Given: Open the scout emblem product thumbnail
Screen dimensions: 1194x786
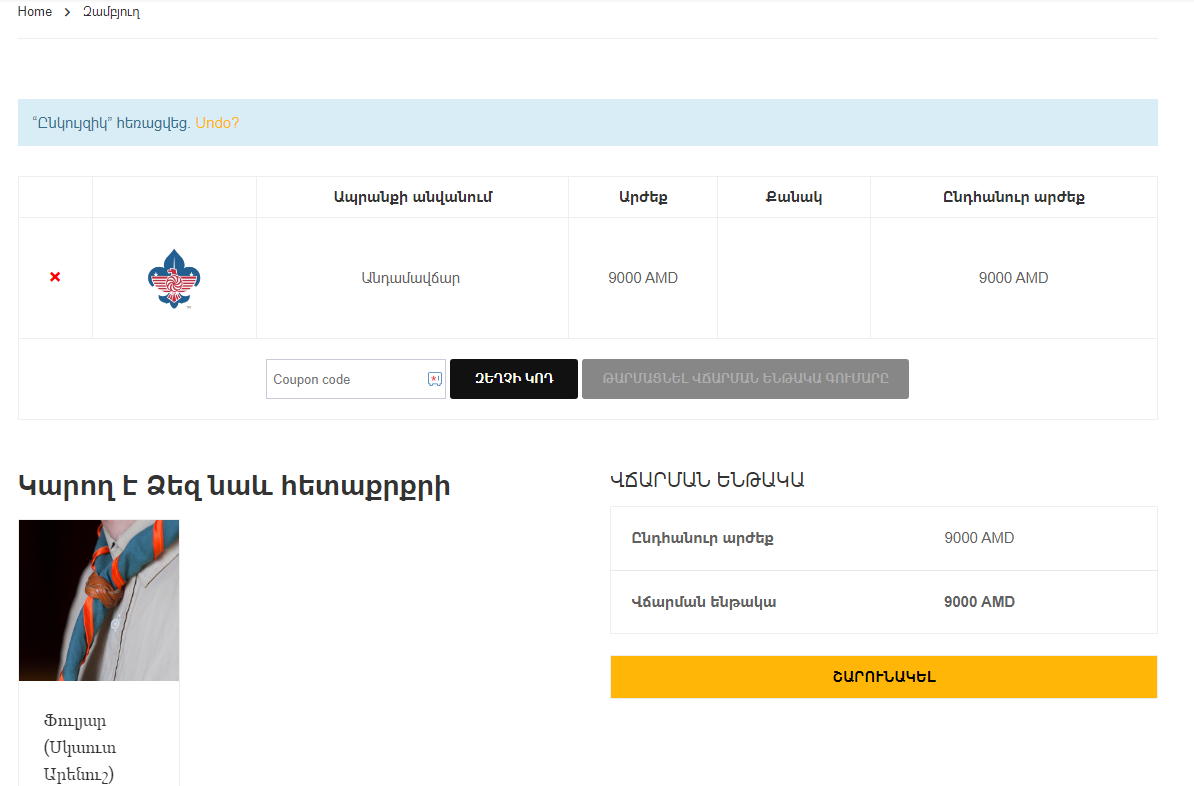Looking at the screenshot, I should coord(174,278).
